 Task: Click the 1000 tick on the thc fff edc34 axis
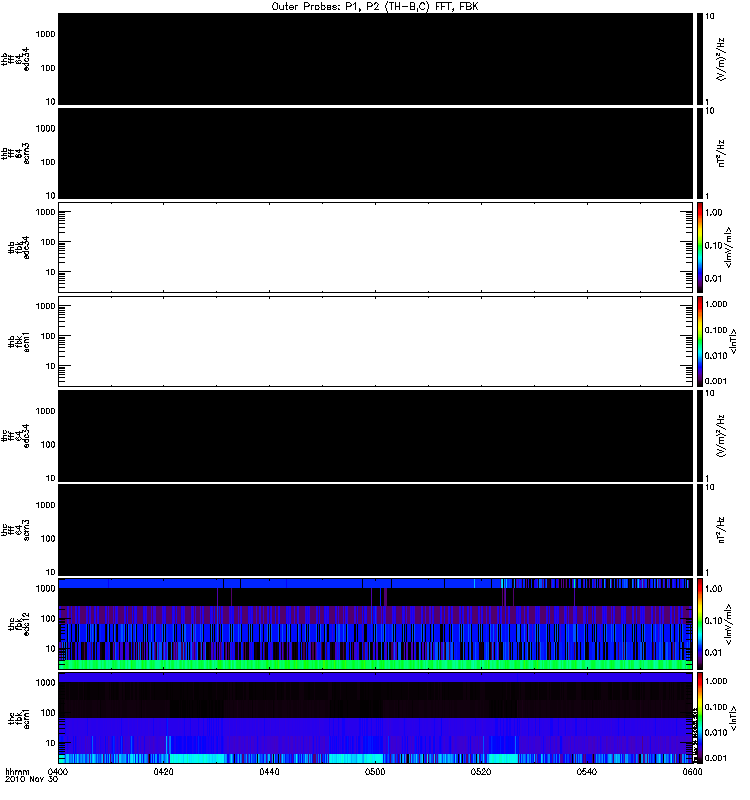tap(45, 411)
